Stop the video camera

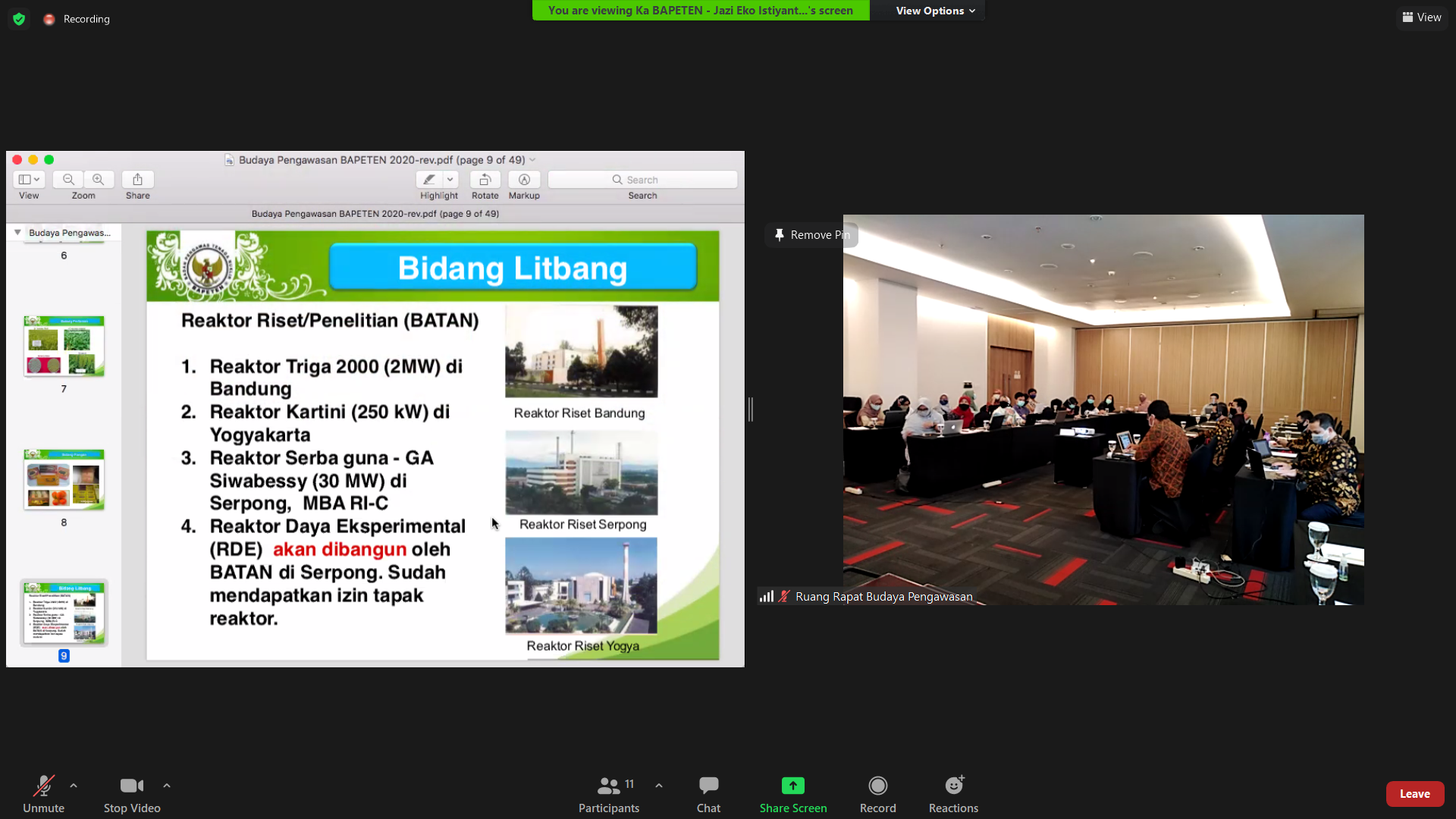tap(132, 793)
